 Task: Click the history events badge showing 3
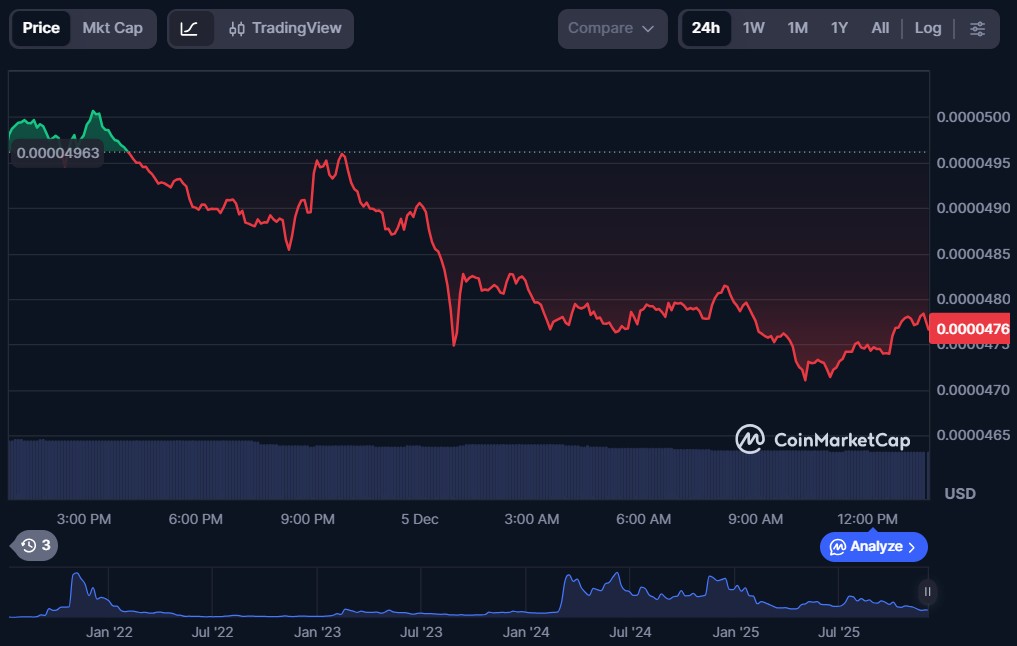(36, 545)
